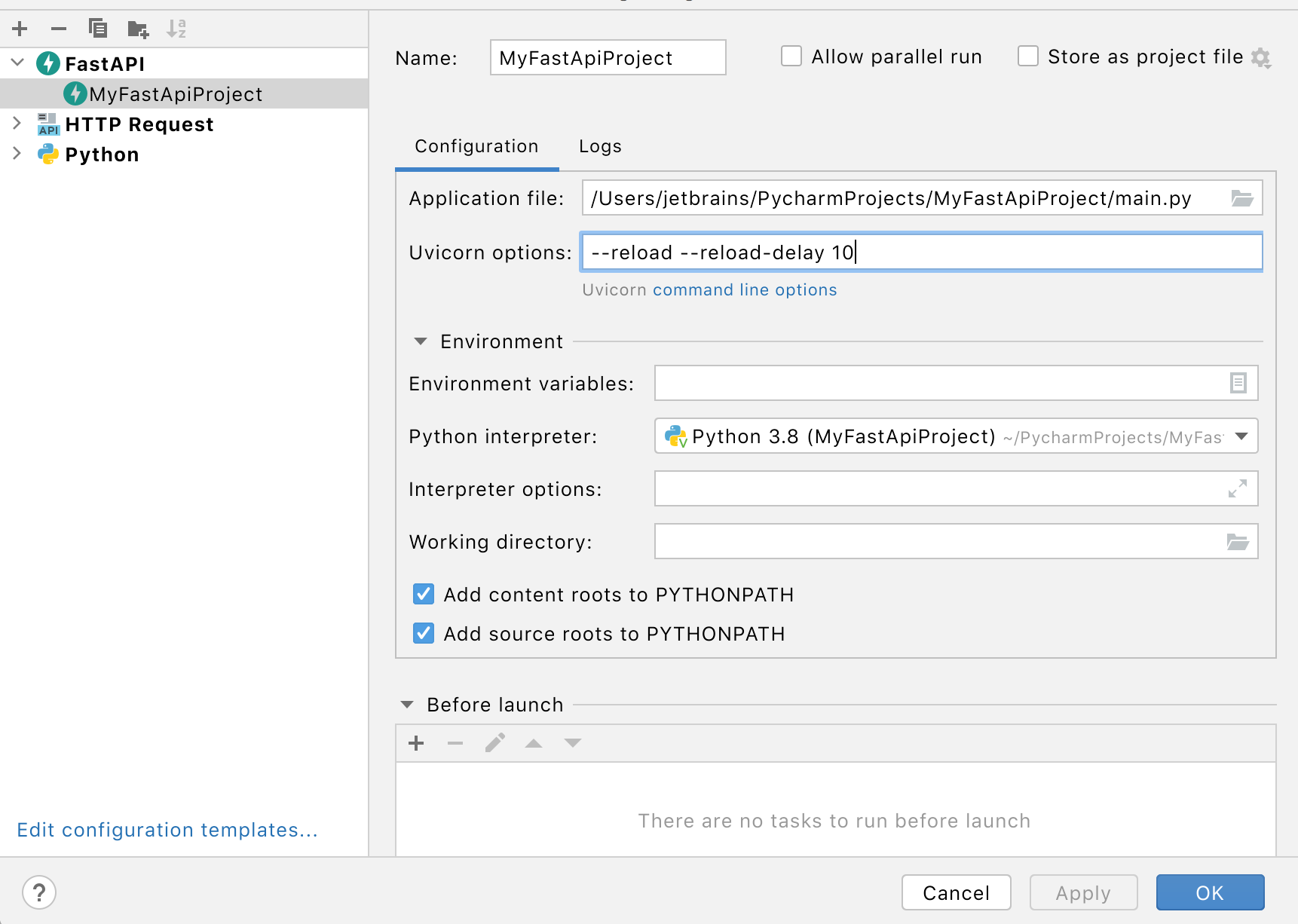Expand the Interpreter options field
This screenshot has width=1298, height=924.
click(x=1238, y=488)
